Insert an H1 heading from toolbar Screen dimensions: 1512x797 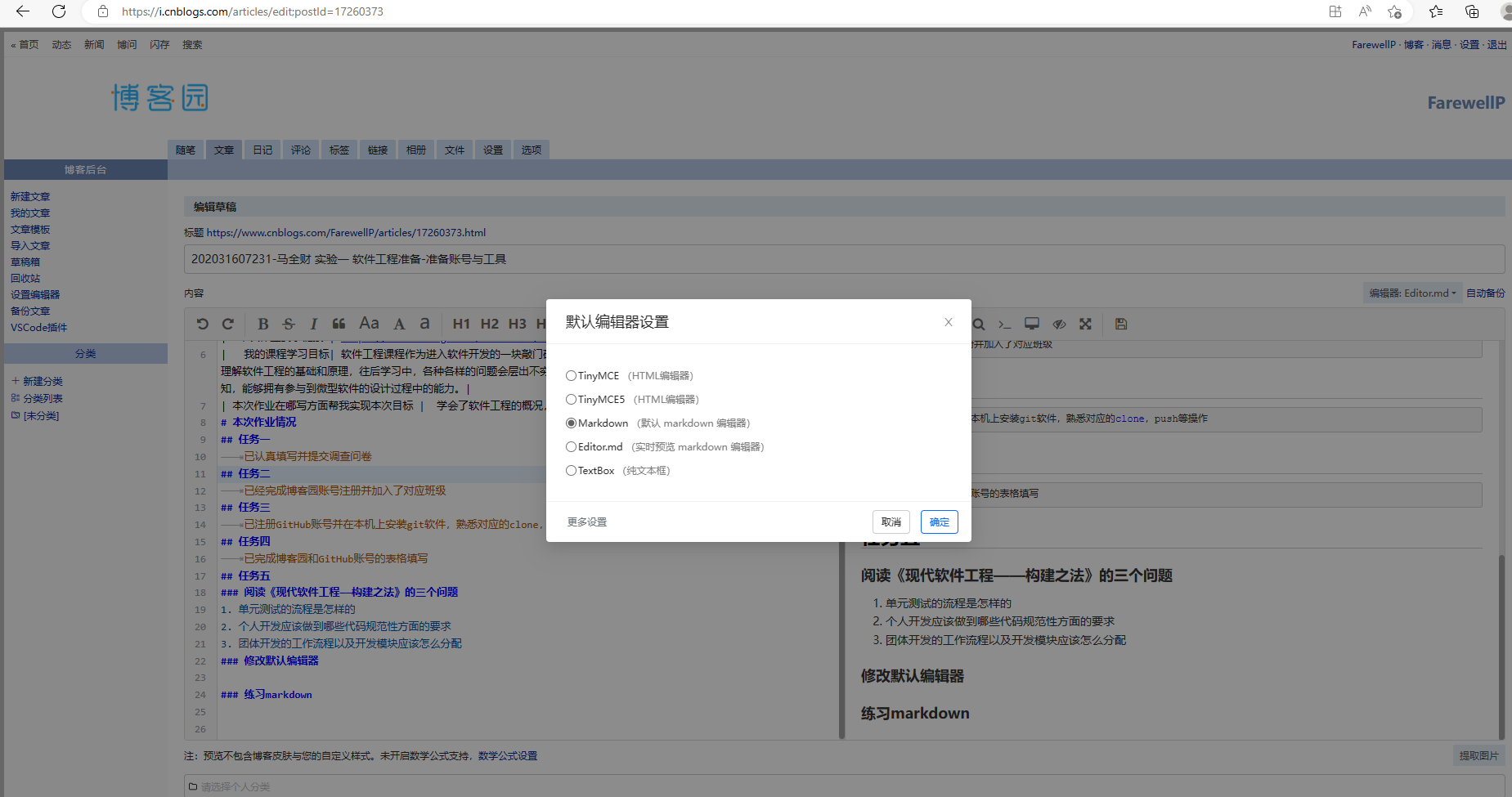coord(461,324)
